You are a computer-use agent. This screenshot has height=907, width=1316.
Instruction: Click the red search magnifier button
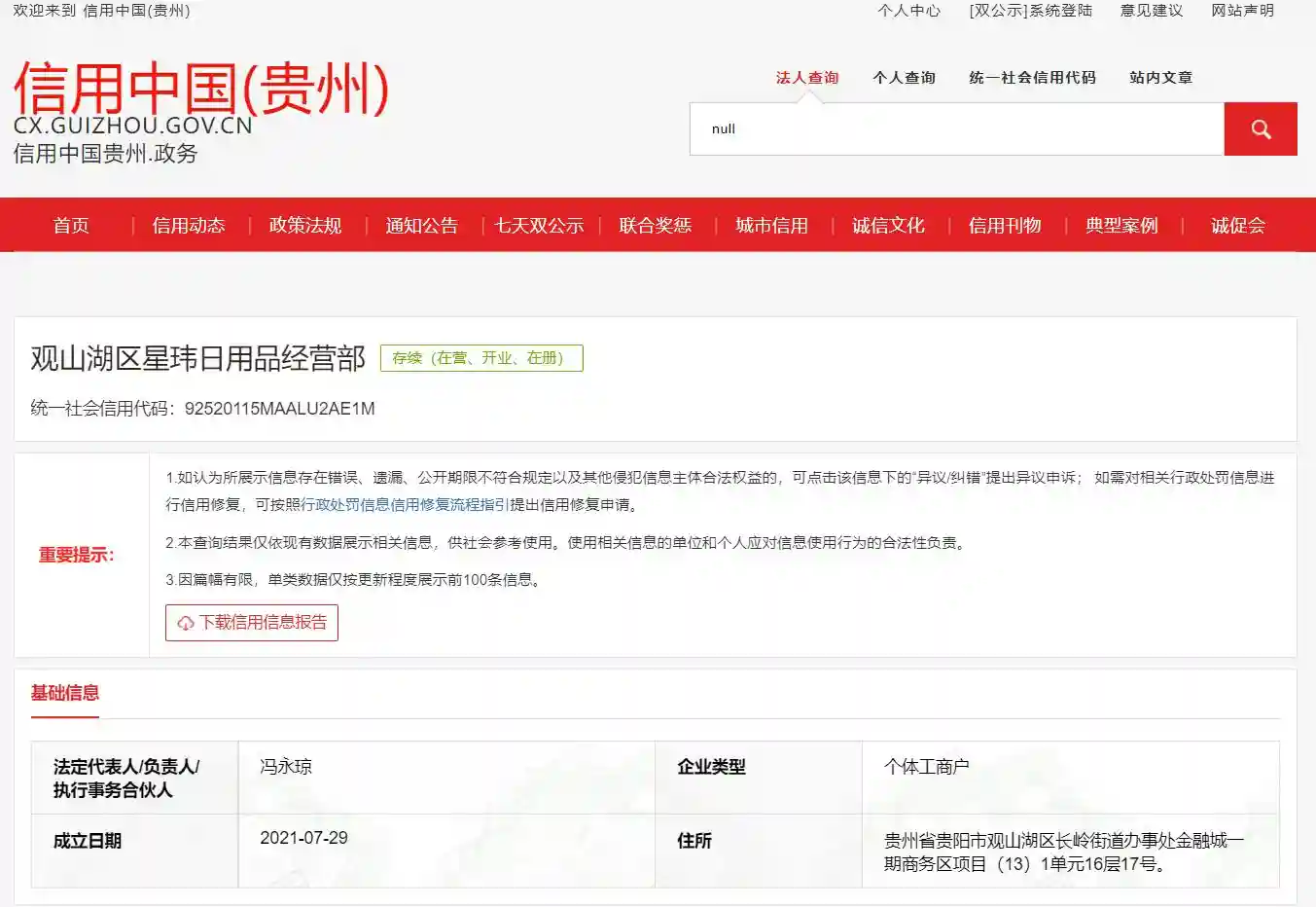[x=1261, y=128]
